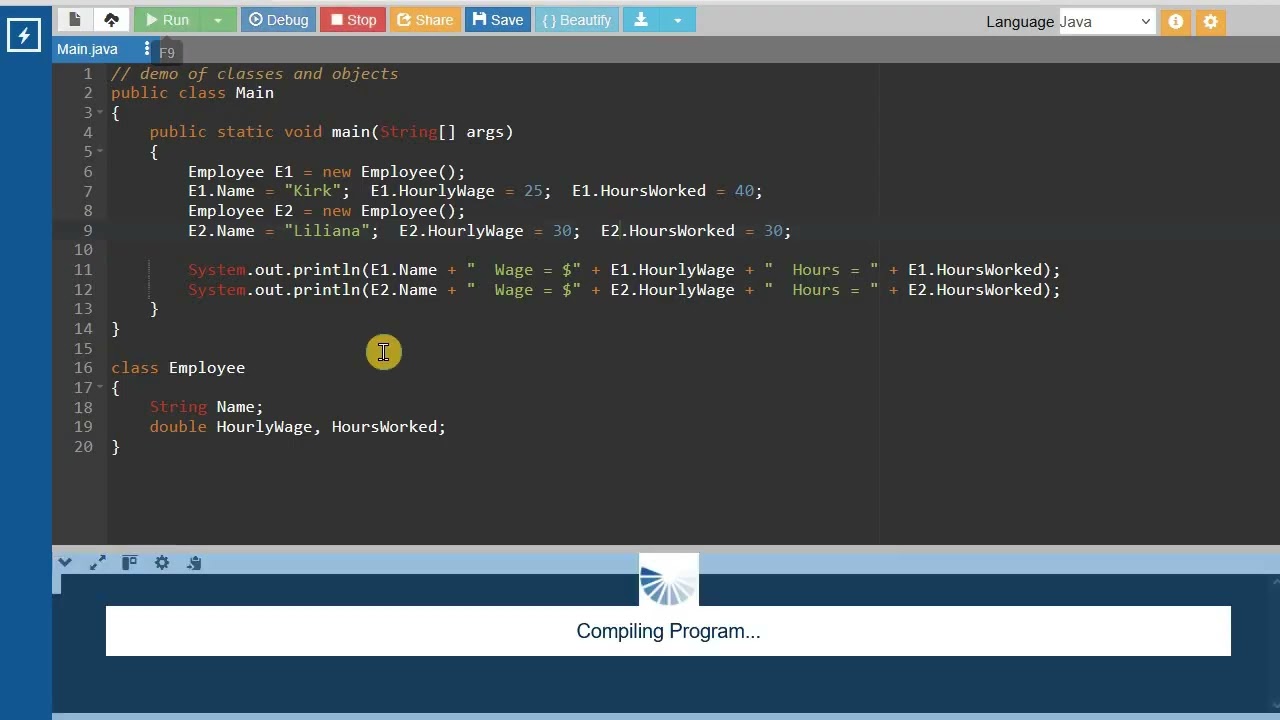Change the console panel layout icon
Viewport: 1280px width, 720px height.
(129, 563)
